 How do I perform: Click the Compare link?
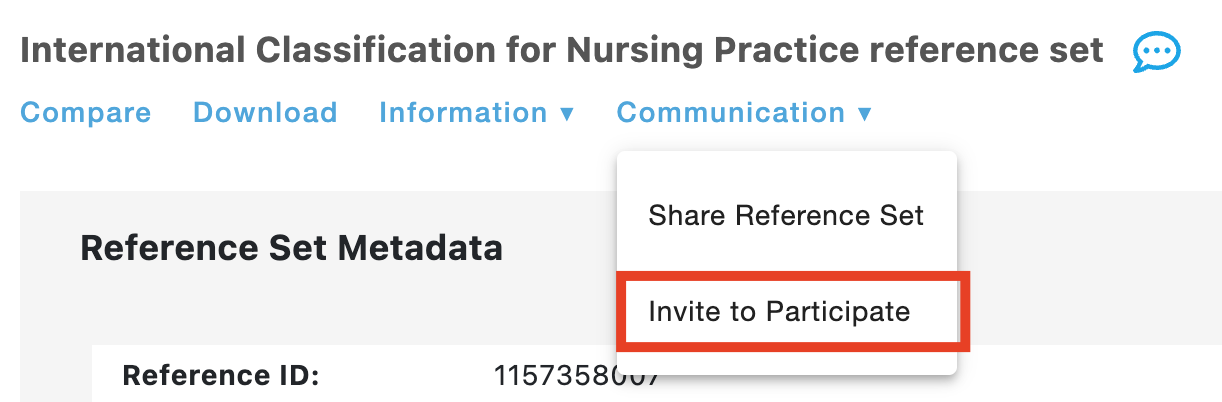pos(86,113)
